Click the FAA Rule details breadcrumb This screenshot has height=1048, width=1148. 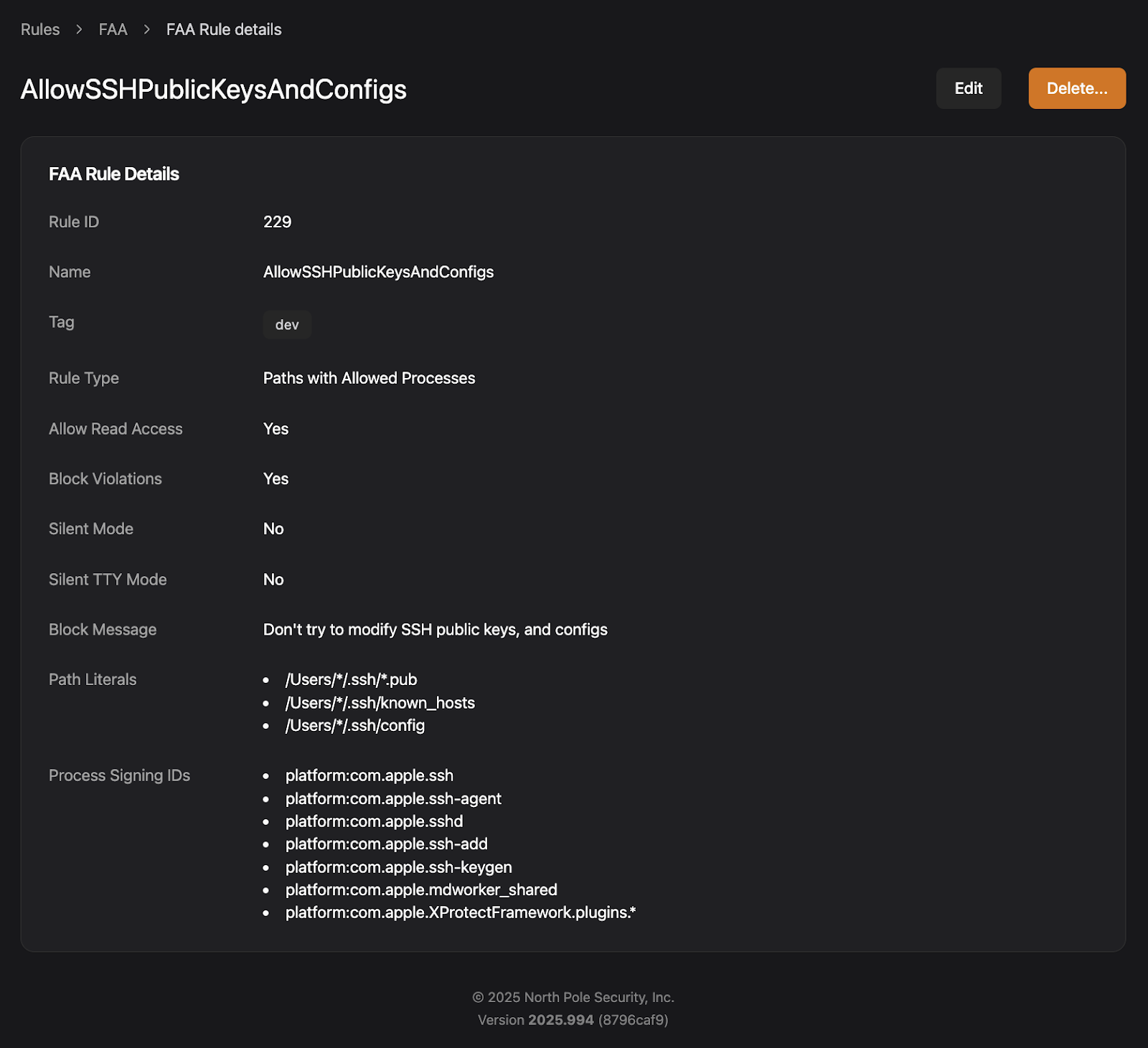coord(224,29)
